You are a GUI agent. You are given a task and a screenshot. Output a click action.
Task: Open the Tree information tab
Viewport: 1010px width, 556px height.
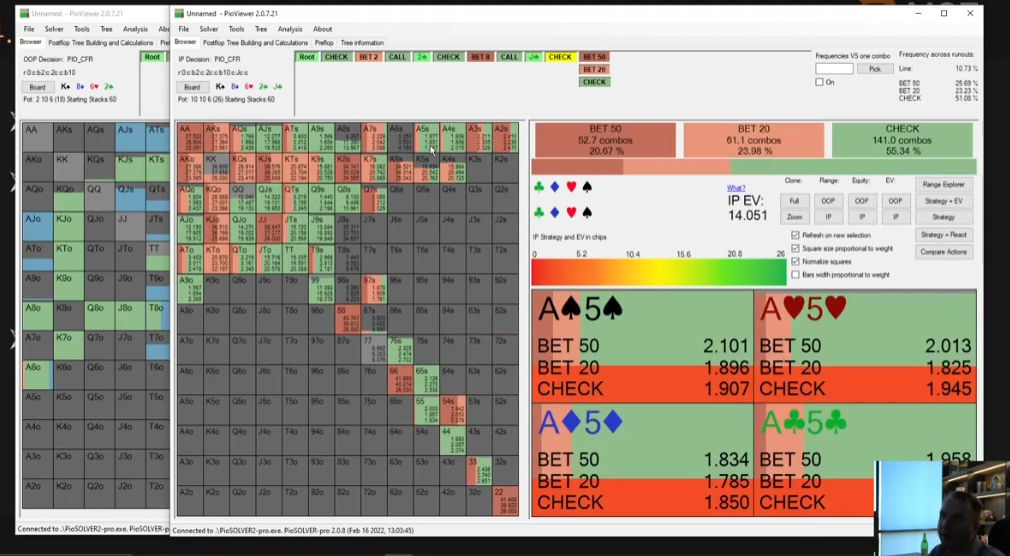[362, 43]
